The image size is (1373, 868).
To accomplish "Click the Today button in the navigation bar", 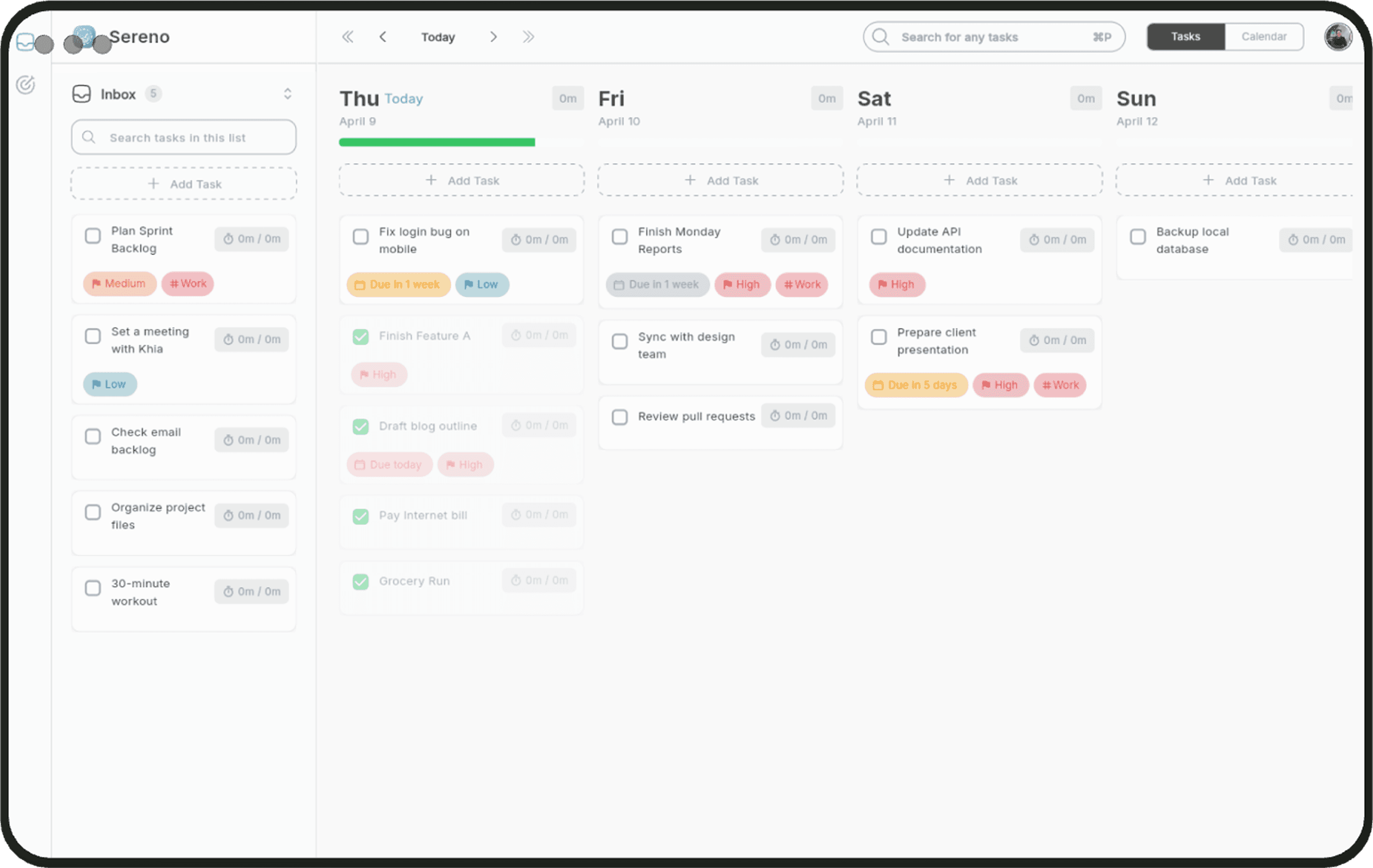I will 438,36.
